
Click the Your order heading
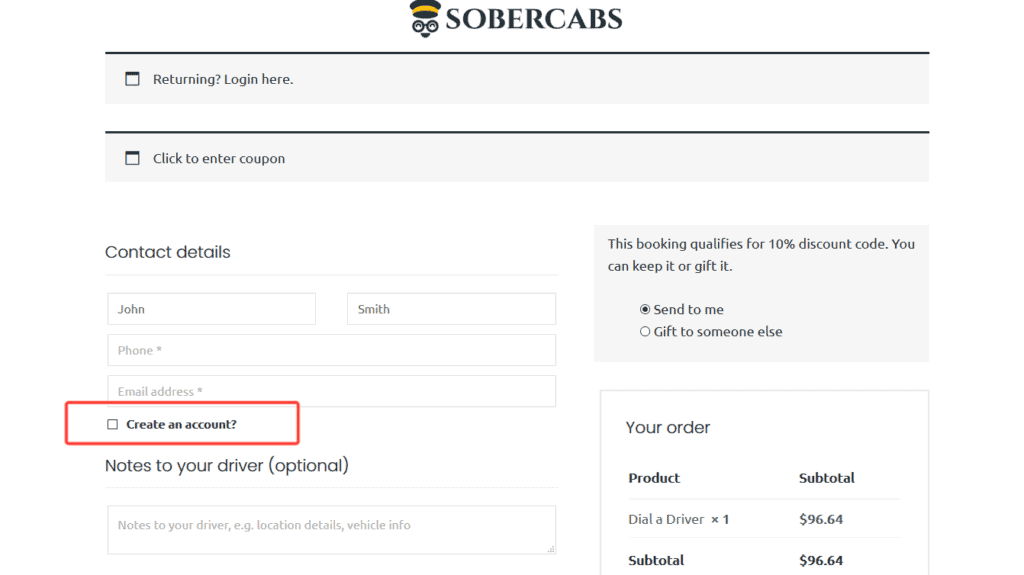pos(667,427)
